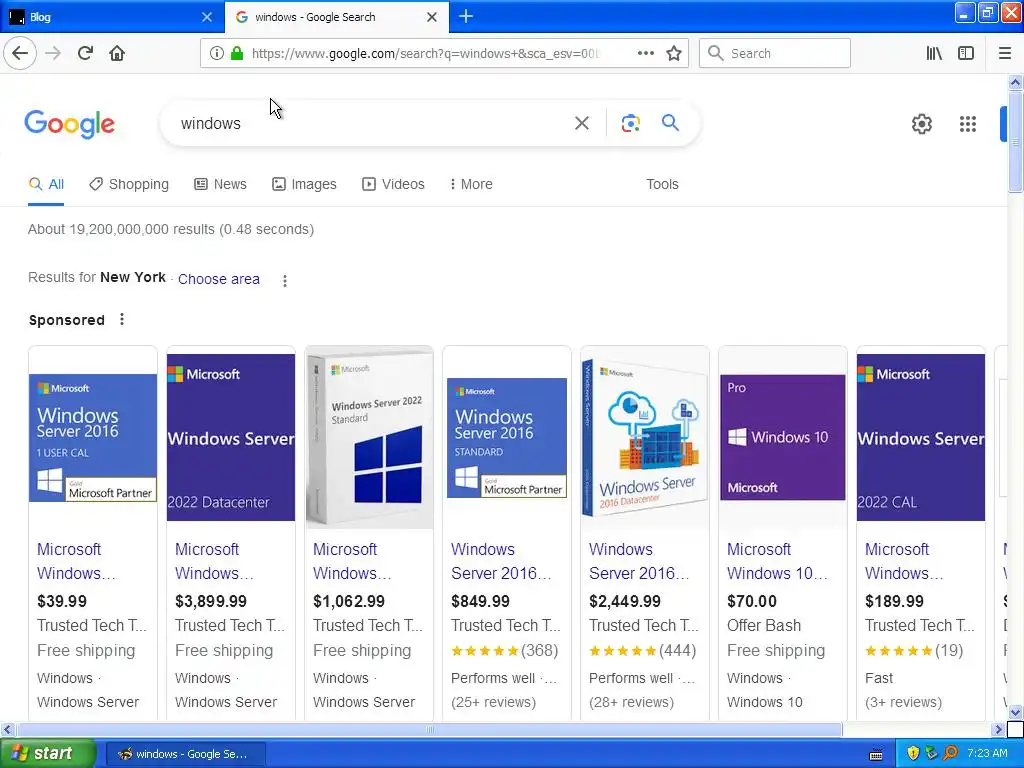
Task: Open the Firefox Library icon
Action: coord(934,54)
